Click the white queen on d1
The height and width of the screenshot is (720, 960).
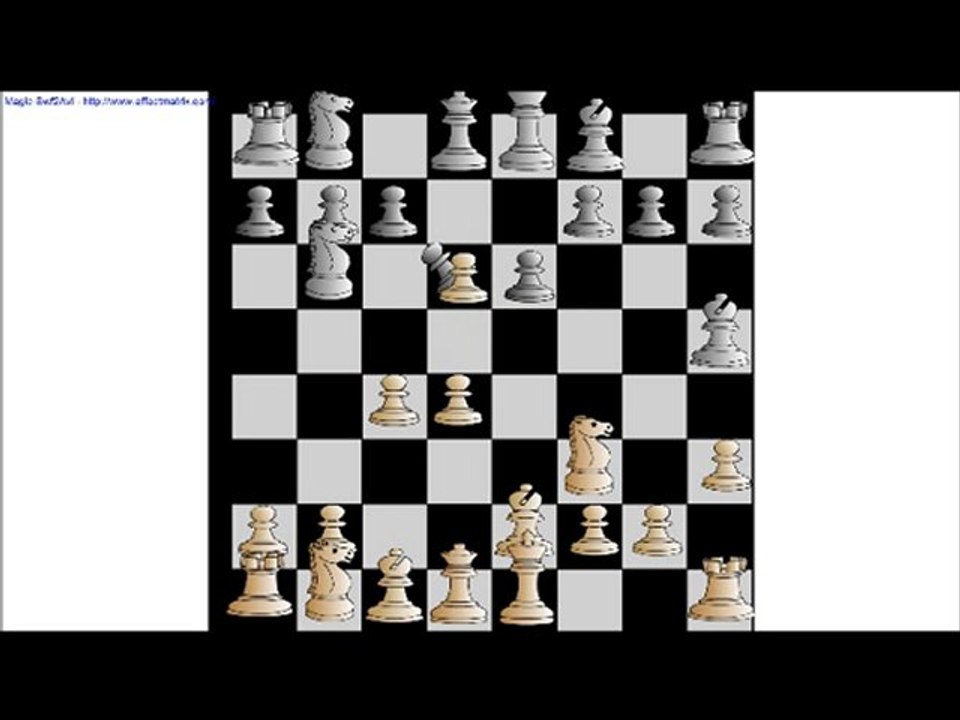tap(459, 584)
